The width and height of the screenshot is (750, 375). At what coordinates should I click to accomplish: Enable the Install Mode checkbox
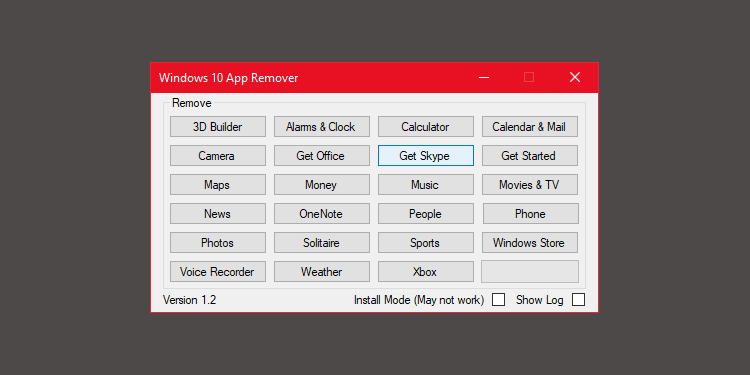[x=499, y=300]
